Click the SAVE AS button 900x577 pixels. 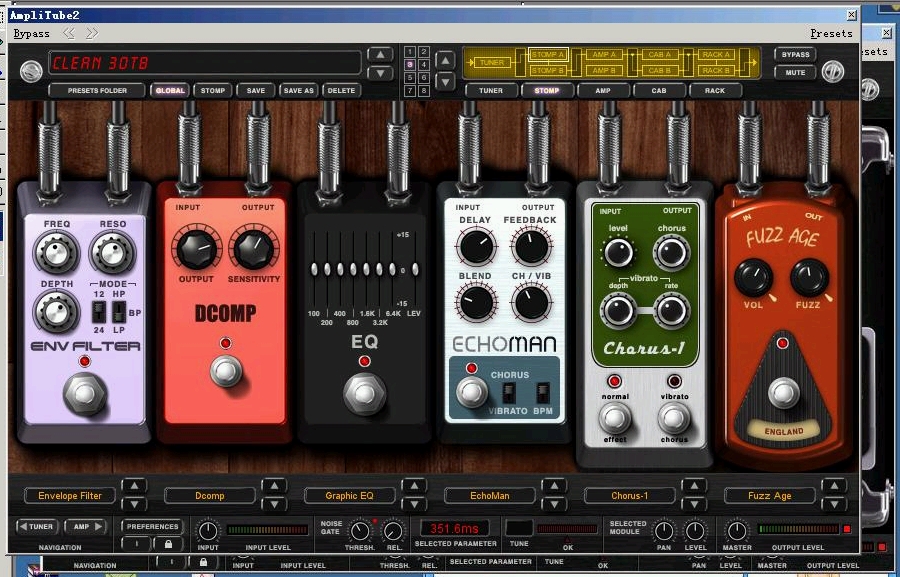coord(298,91)
